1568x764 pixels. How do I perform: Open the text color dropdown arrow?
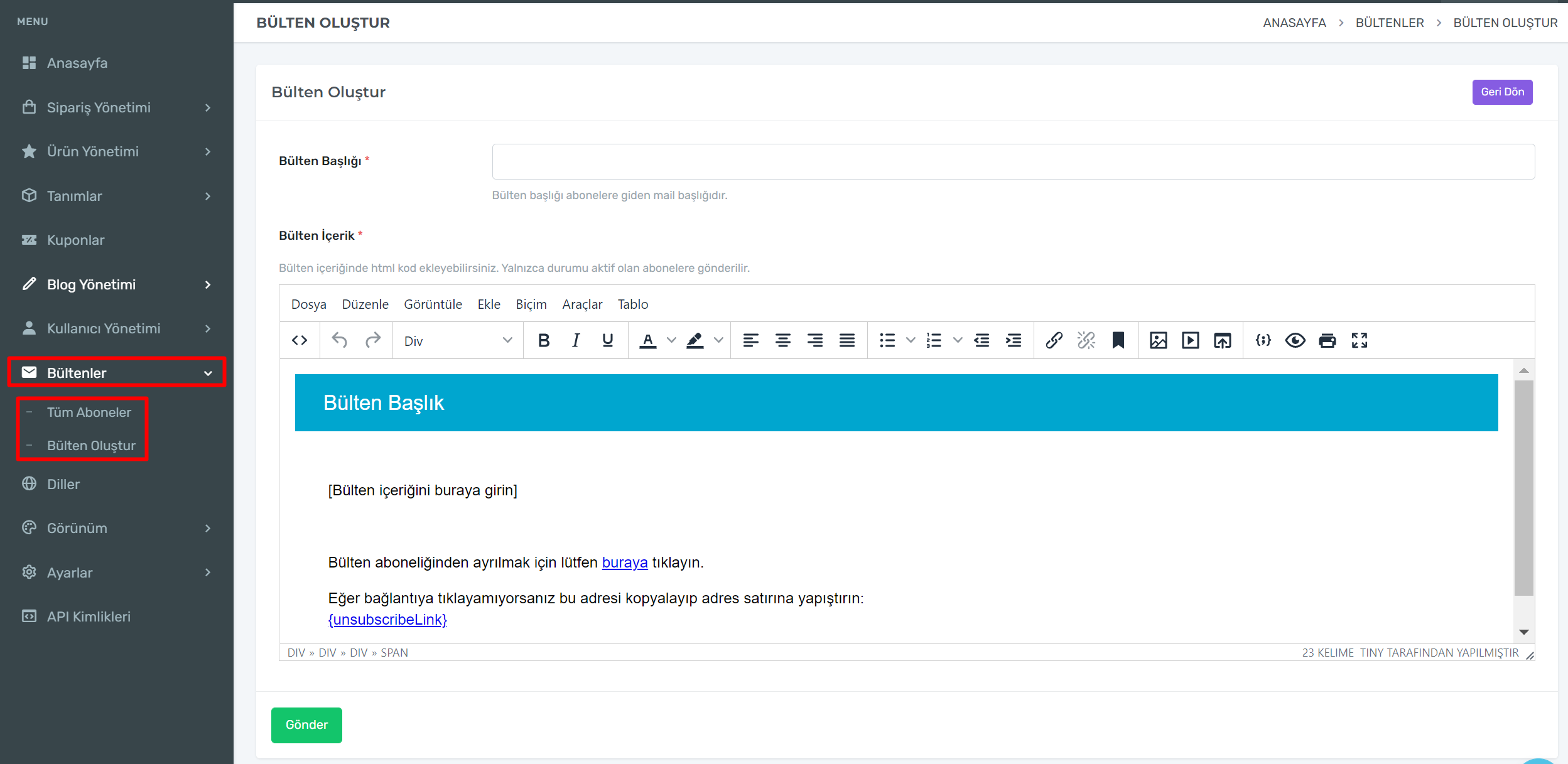(671, 340)
